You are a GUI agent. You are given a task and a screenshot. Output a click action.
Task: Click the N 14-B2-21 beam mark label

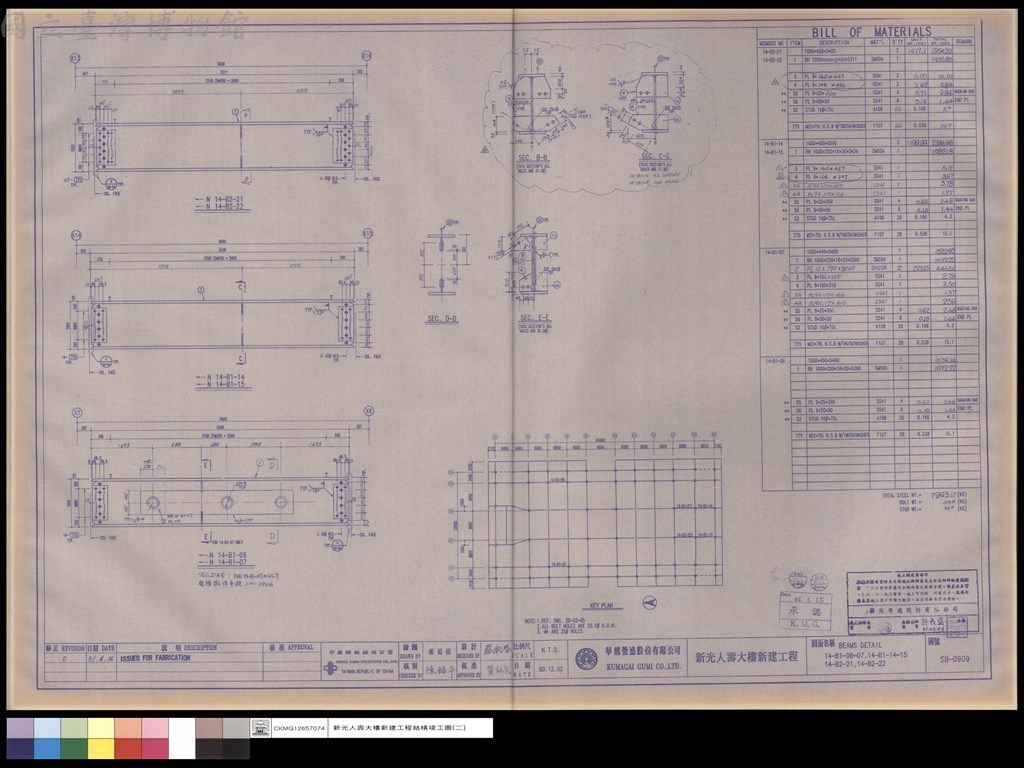tap(225, 199)
